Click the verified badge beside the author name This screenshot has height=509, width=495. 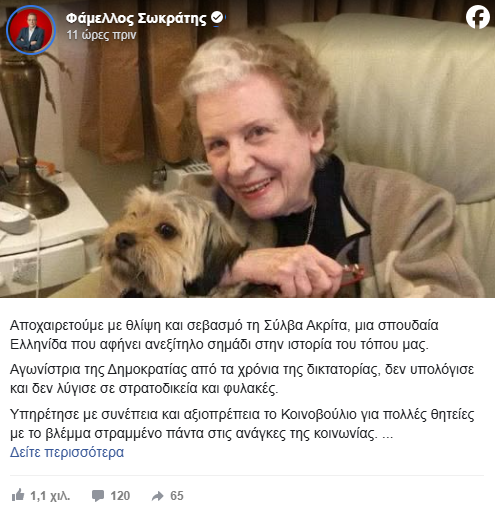point(217,17)
